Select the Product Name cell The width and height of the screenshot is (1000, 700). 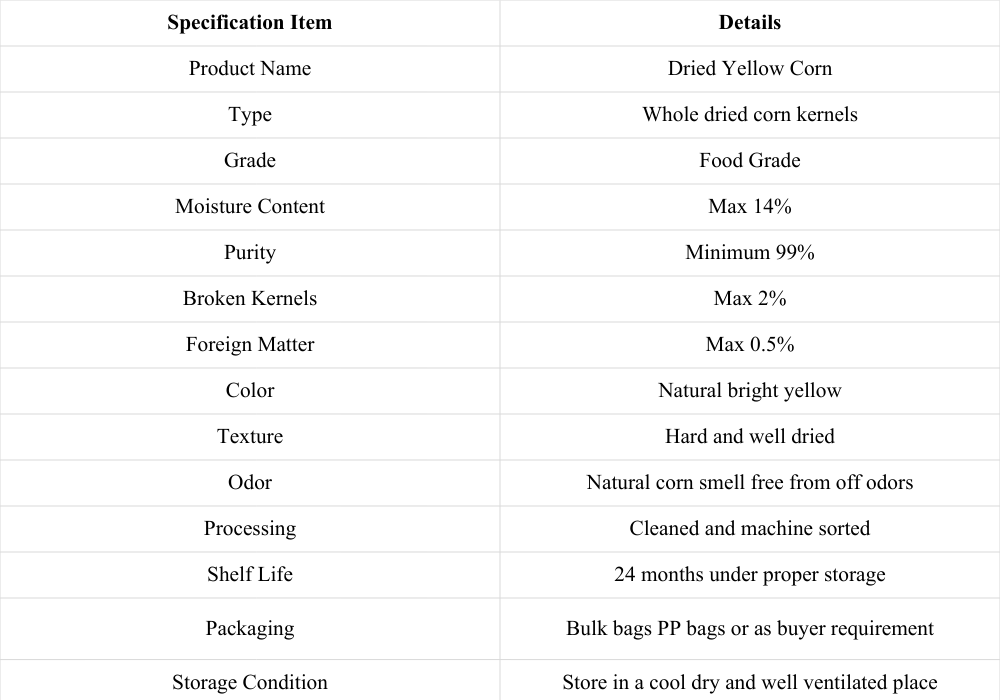(x=249, y=69)
